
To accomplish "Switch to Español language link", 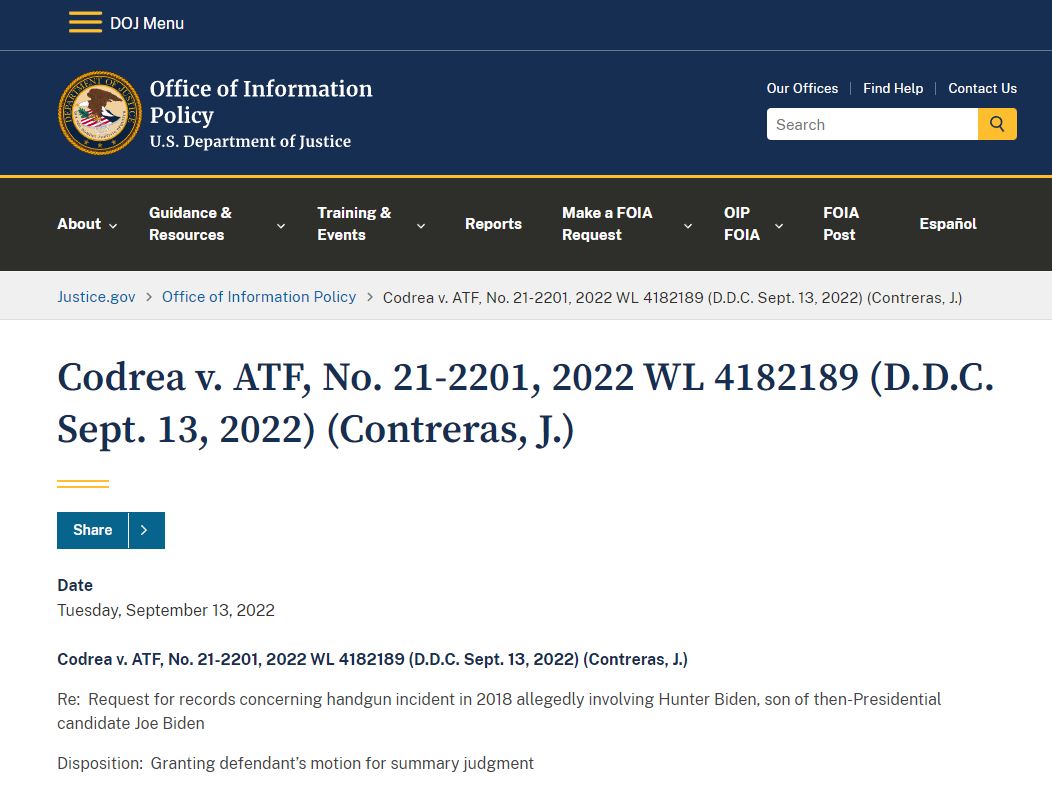I will pyautogui.click(x=947, y=224).
